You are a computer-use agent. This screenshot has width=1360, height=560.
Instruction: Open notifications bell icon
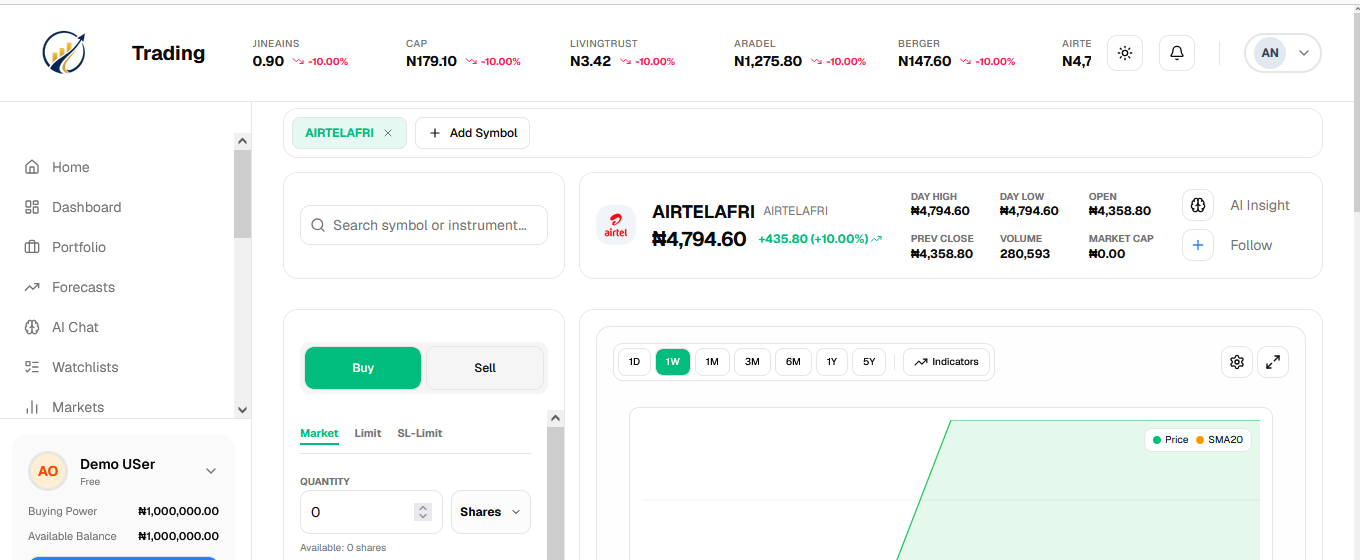point(1177,53)
